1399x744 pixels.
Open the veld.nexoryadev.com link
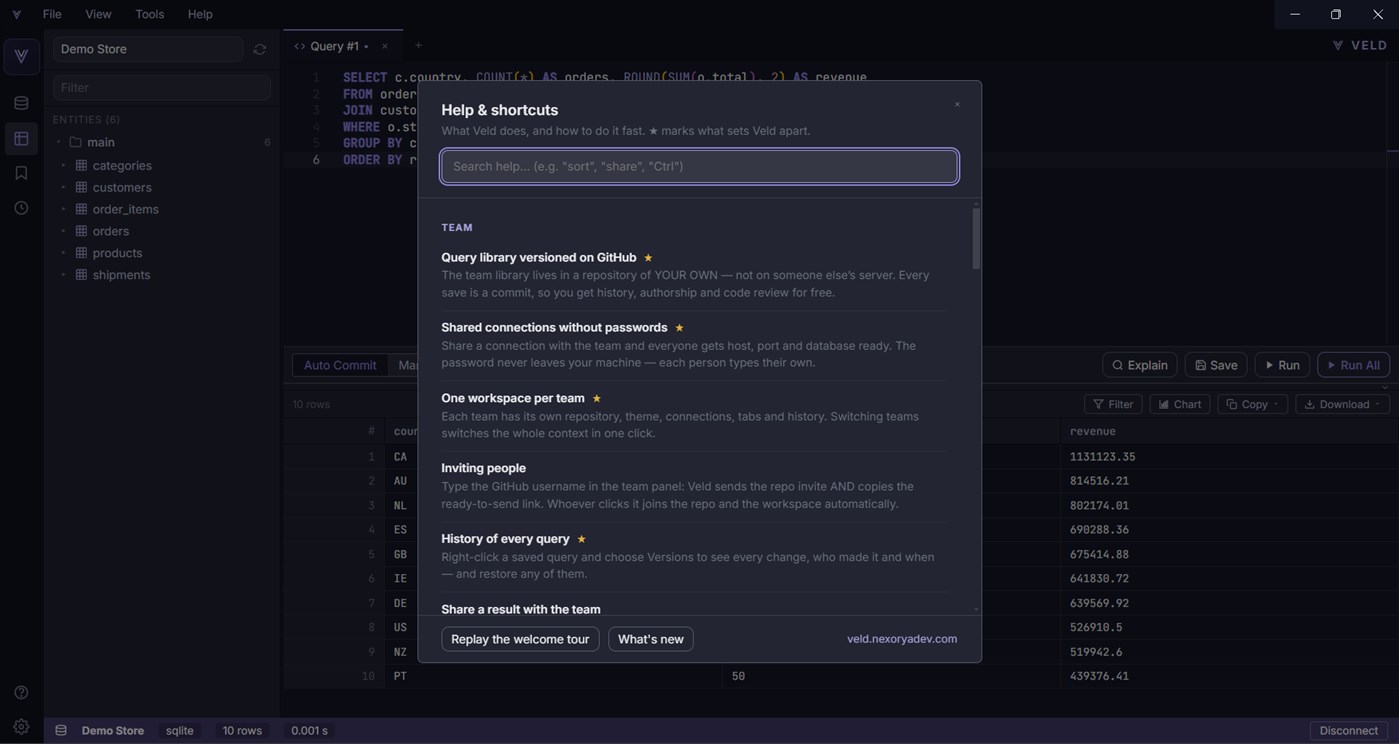coord(902,639)
